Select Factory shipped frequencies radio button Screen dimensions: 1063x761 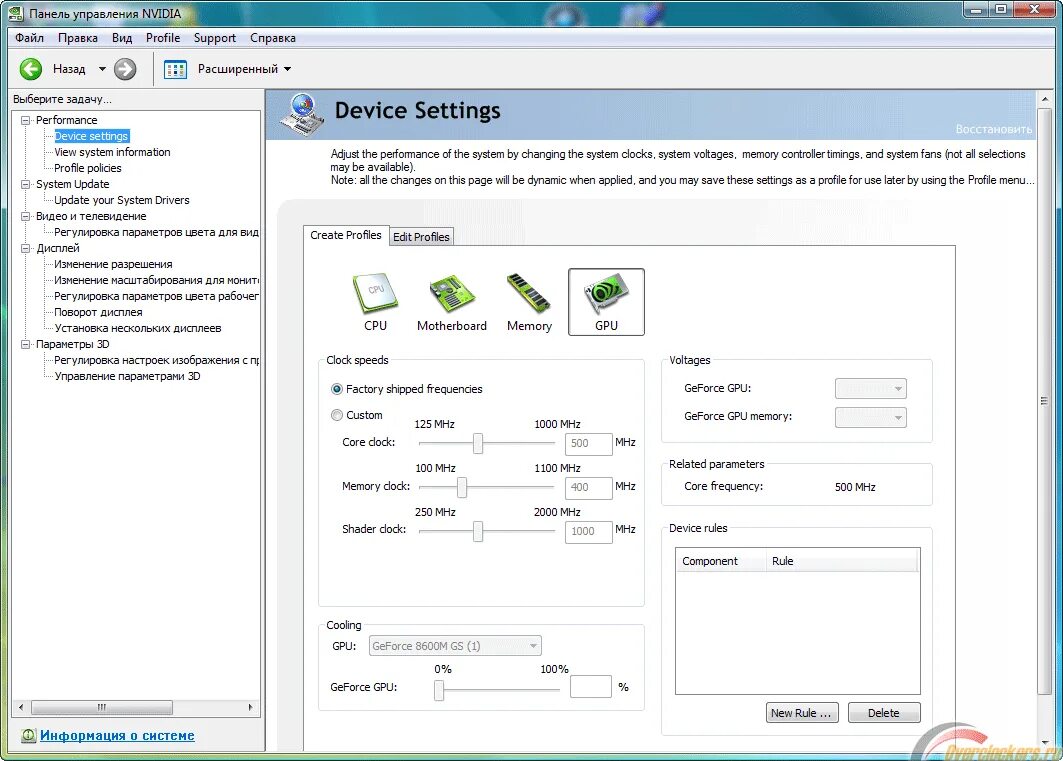point(337,389)
